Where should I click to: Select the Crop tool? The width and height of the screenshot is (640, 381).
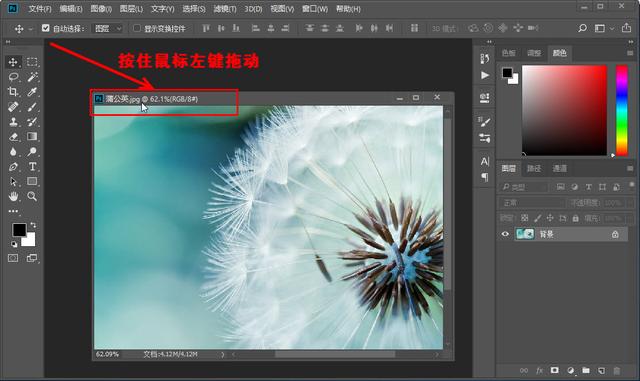(13, 91)
